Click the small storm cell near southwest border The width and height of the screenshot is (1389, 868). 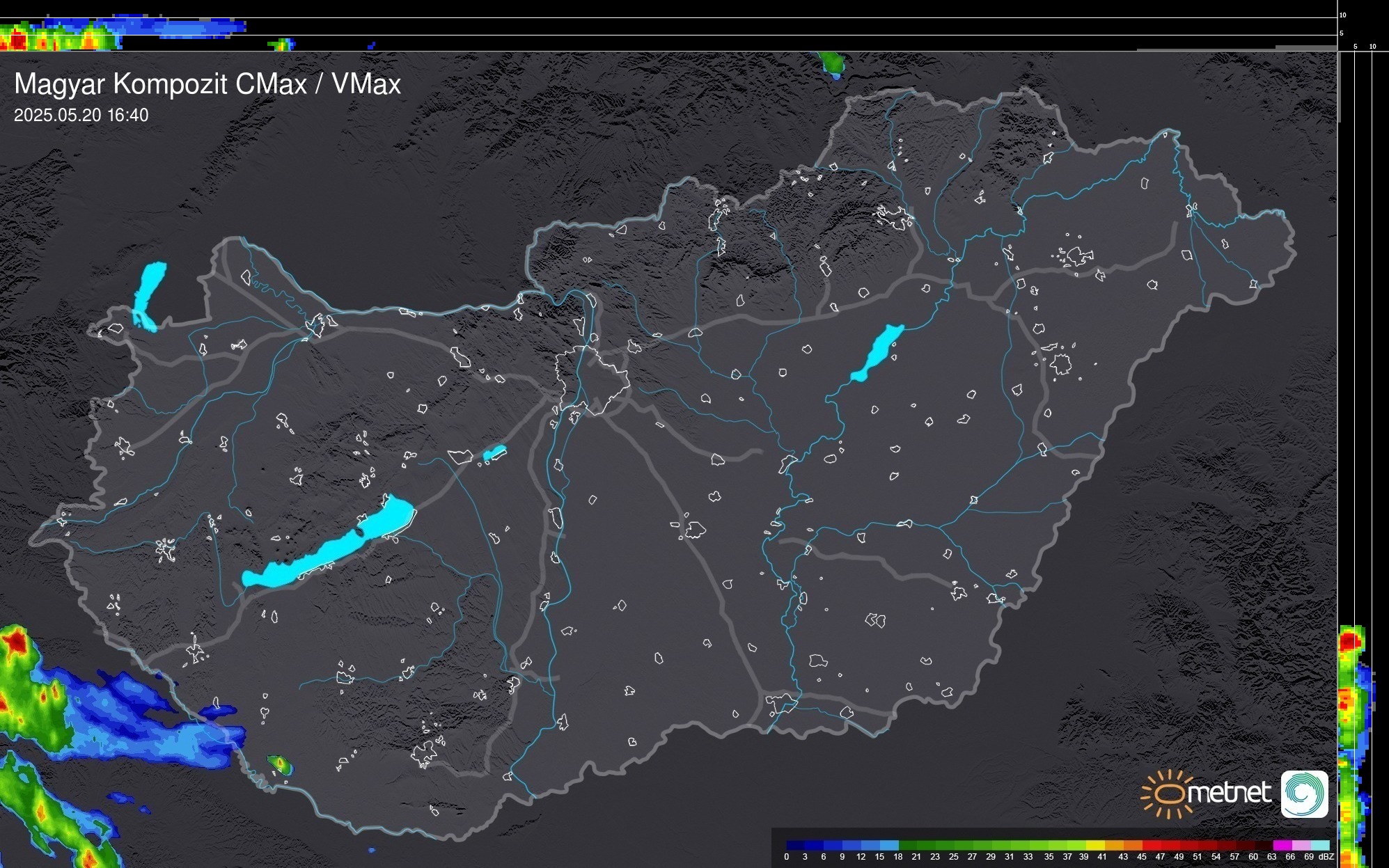[280, 765]
